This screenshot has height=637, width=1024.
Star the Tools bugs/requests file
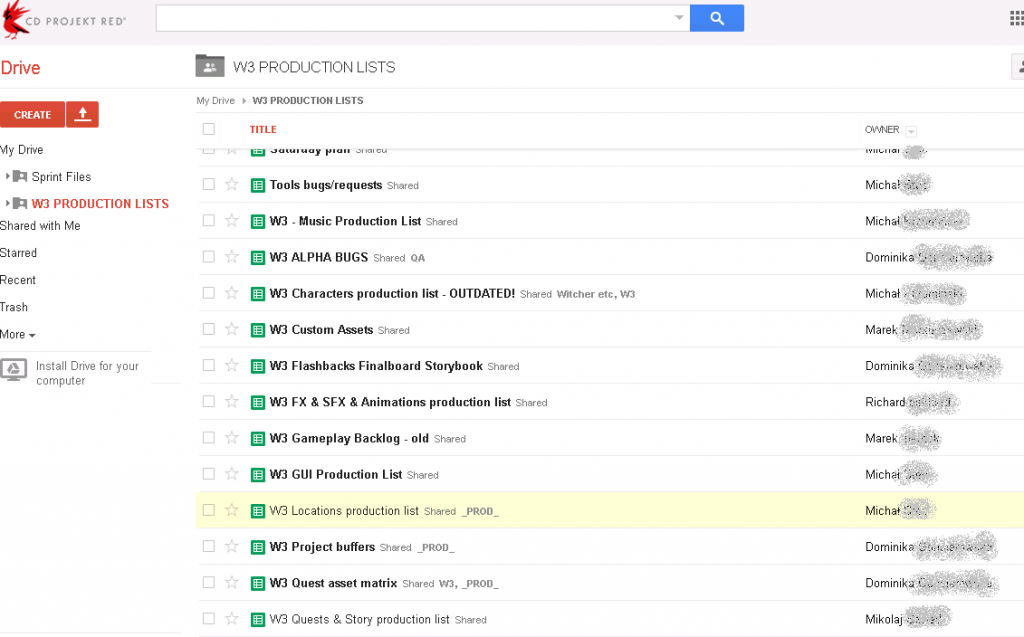(231, 184)
